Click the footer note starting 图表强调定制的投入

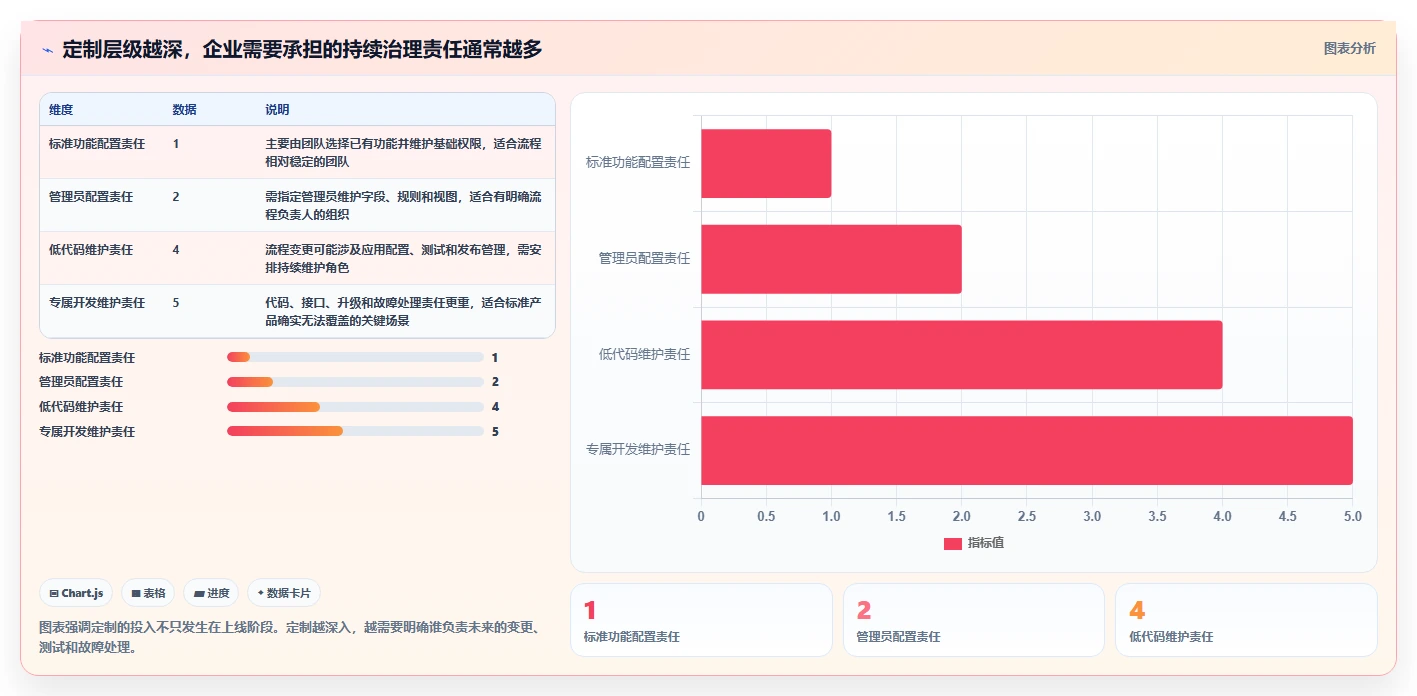point(290,638)
